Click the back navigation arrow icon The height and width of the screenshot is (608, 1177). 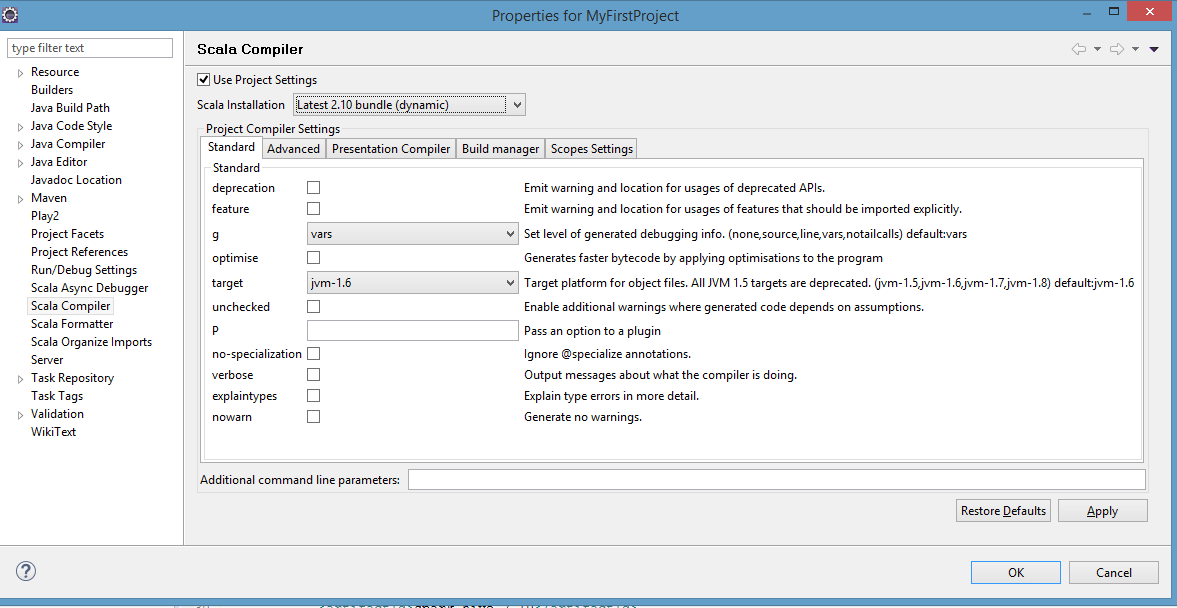(1079, 49)
